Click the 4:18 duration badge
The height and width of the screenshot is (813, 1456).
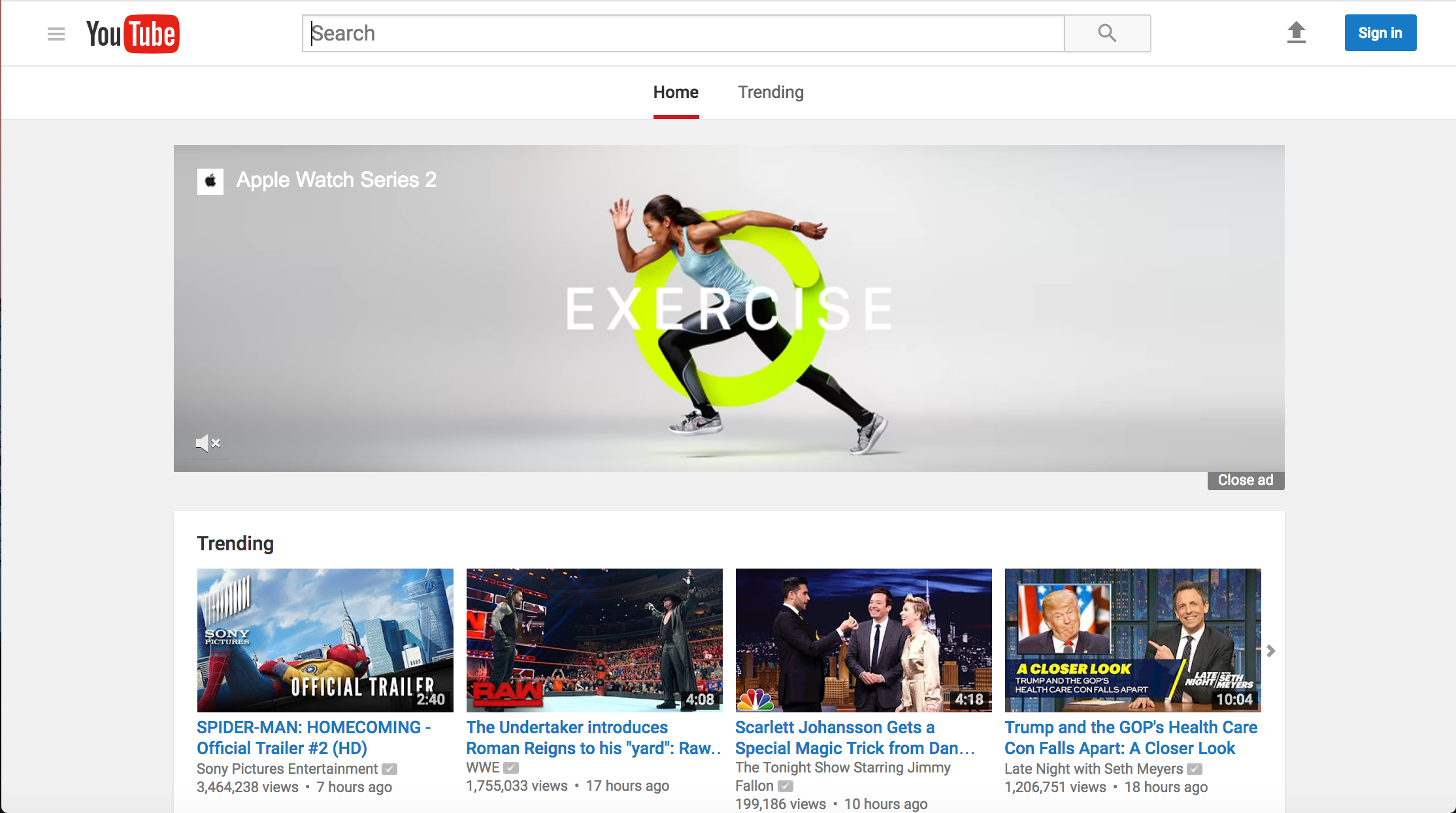[x=969, y=699]
